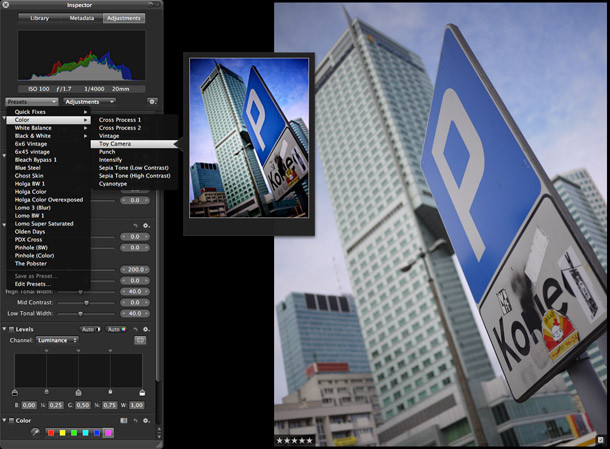Screen dimensions: 610x449
Task: Apply the Lomo Super Saturated preset
Action: tap(49, 224)
